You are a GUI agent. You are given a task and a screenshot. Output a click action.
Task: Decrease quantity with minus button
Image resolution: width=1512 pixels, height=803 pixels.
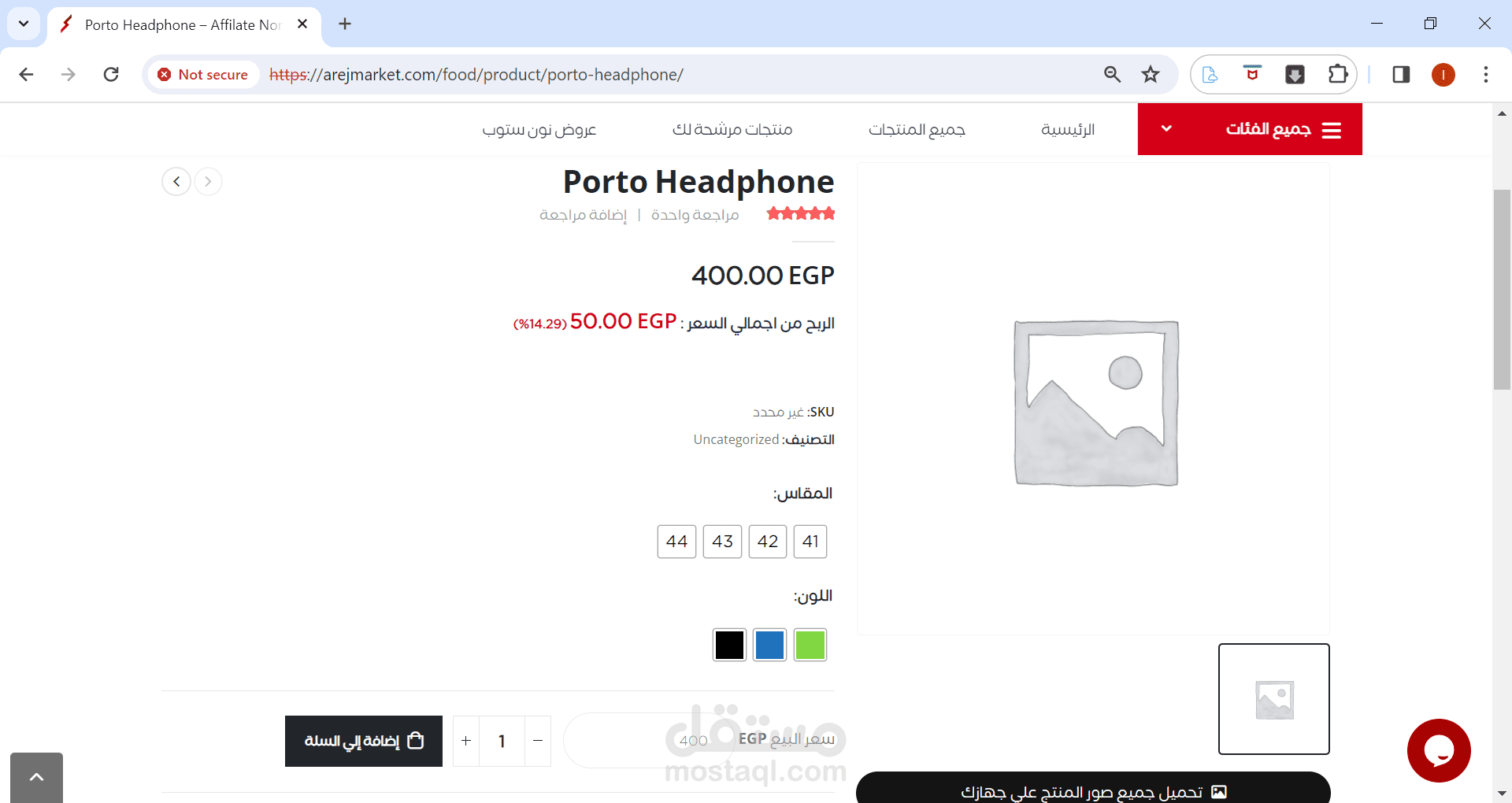538,741
